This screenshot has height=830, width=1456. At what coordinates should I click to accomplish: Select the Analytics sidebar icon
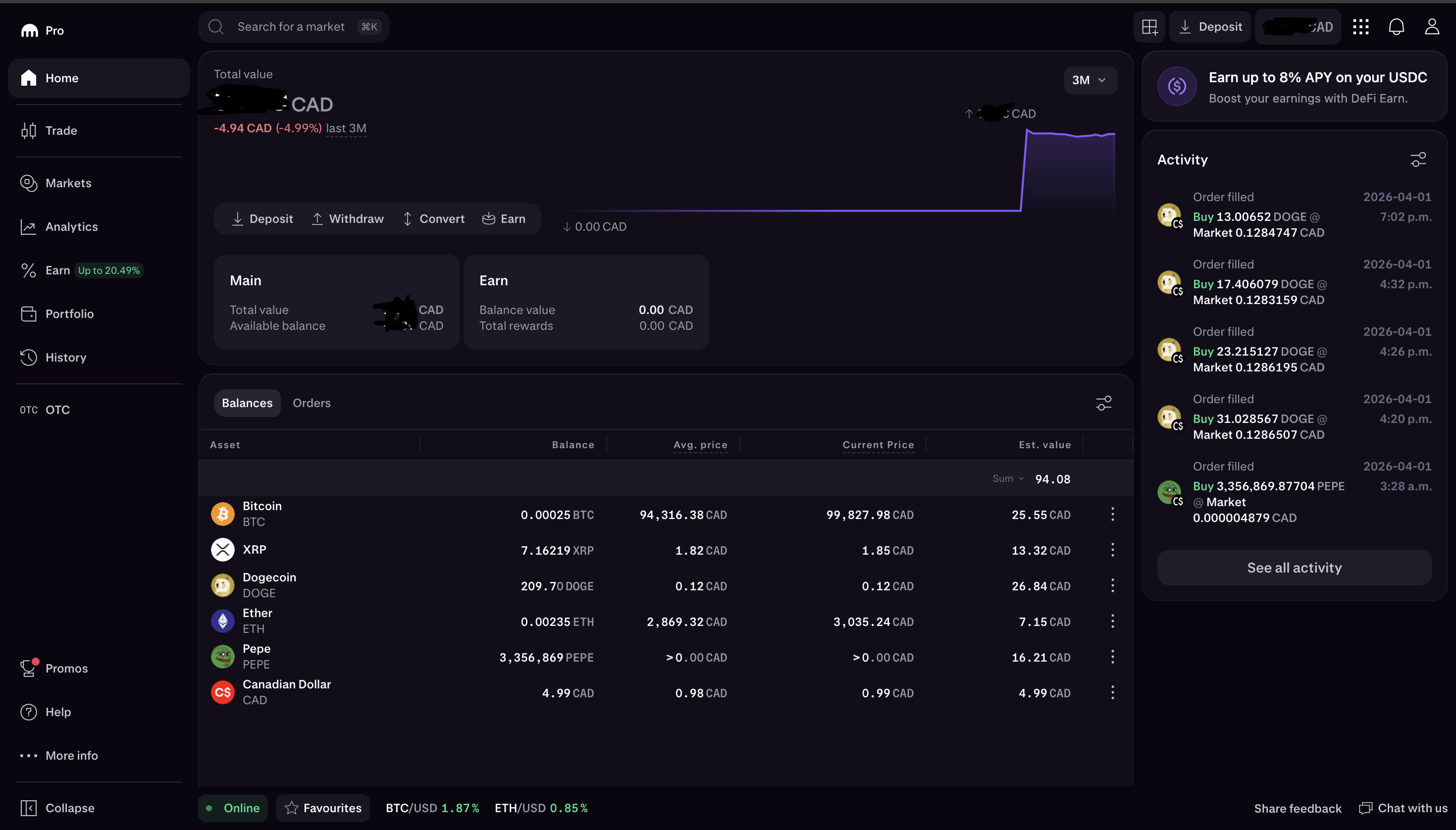tap(29, 226)
